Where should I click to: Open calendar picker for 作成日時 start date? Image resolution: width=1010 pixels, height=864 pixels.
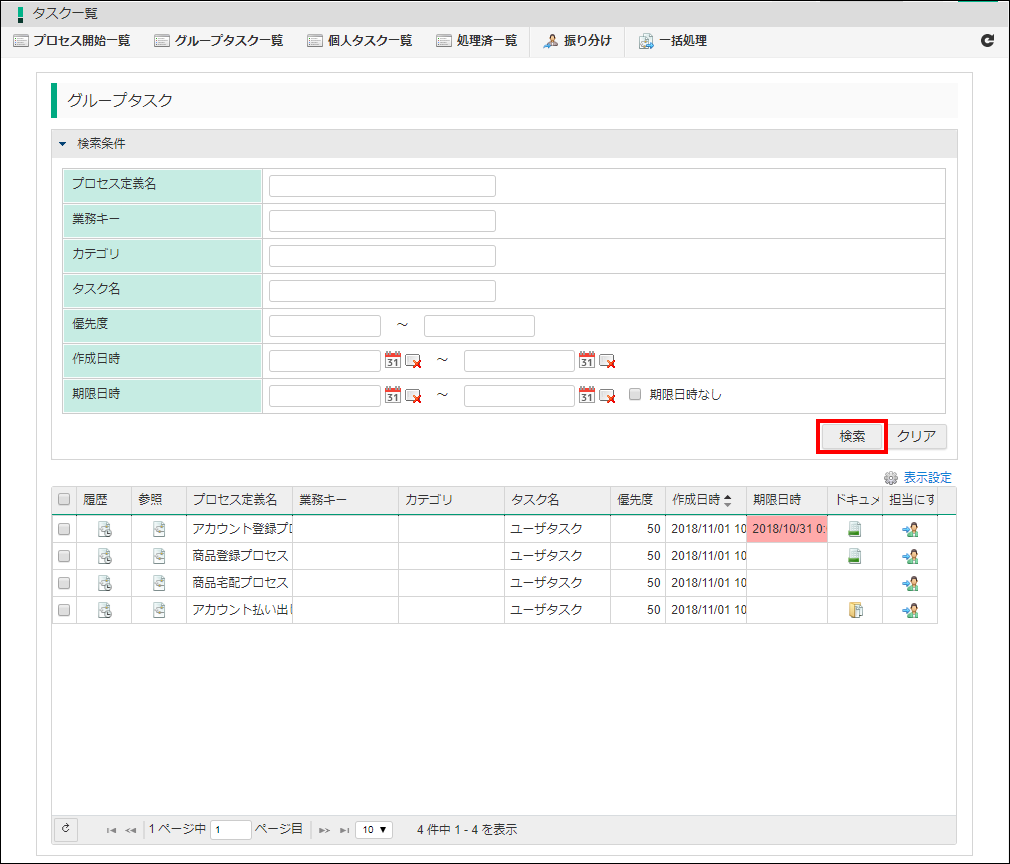[392, 361]
